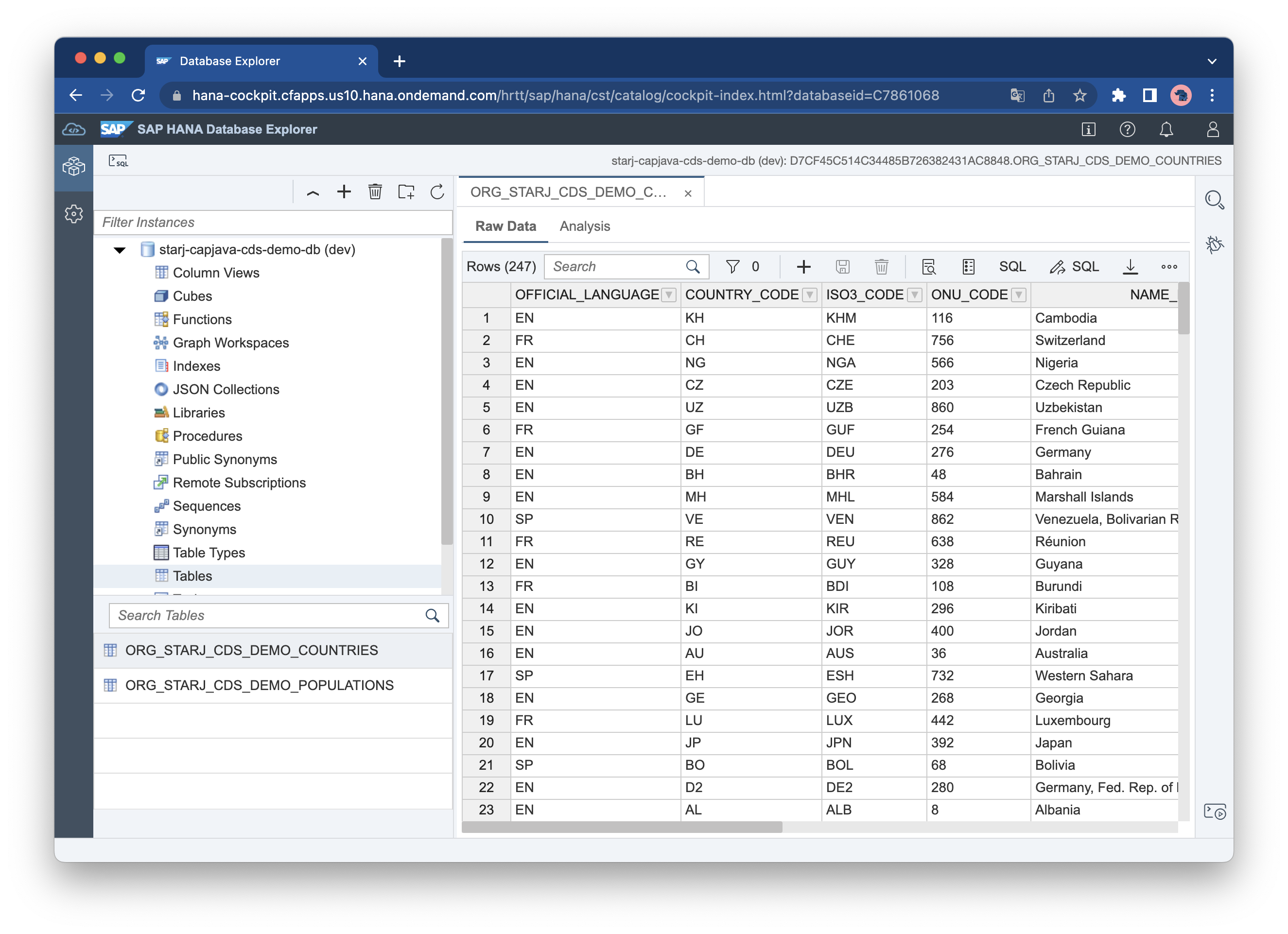This screenshot has width=1288, height=934.
Task: Click the horizontal scrollbar under data table
Action: coord(622,827)
